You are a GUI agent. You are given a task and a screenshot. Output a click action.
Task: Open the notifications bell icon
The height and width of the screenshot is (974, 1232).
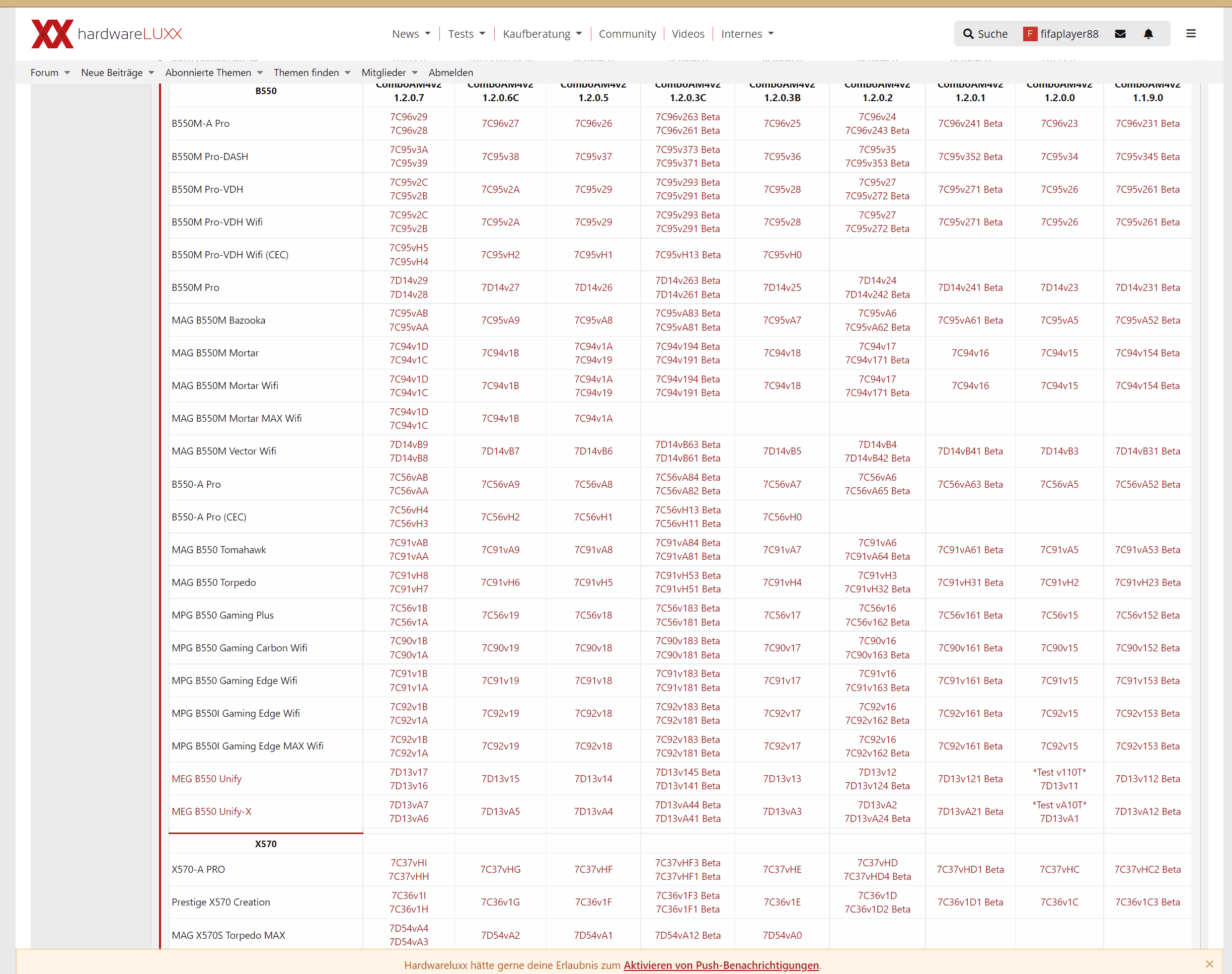pyautogui.click(x=1148, y=34)
